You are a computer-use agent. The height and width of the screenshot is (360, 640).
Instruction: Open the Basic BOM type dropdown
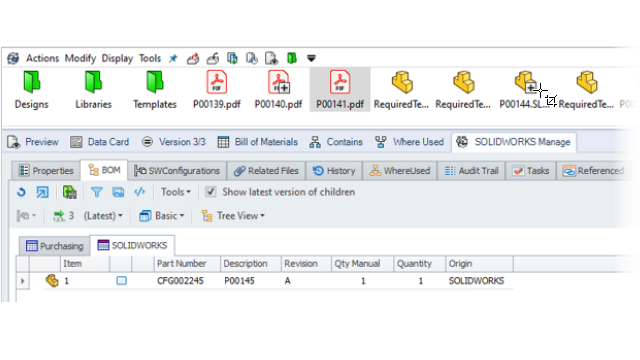pos(162,216)
